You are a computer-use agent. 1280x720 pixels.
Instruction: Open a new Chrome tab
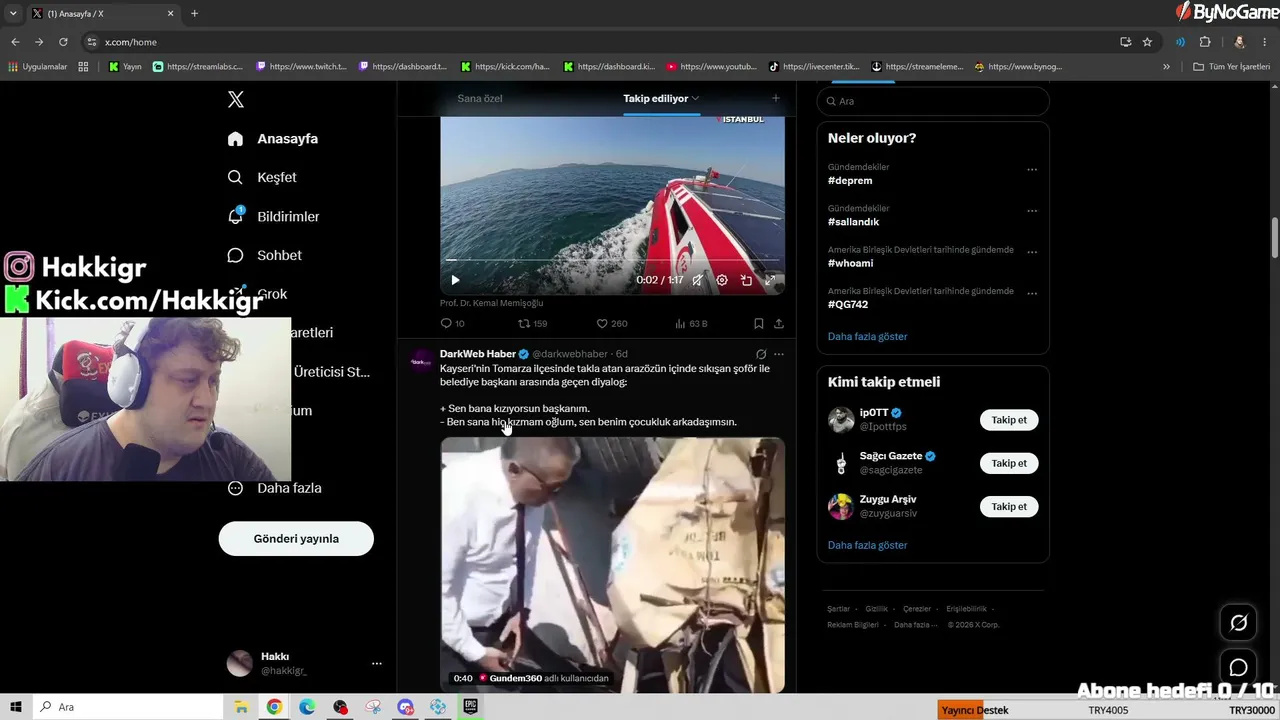click(194, 13)
